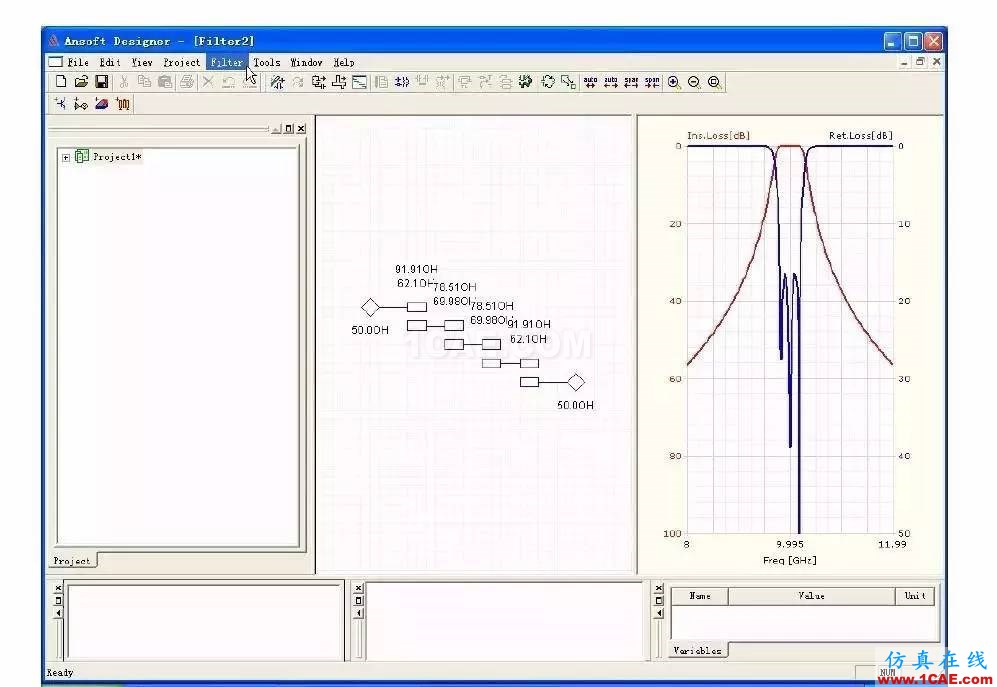Viewport: 997px width, 687px height.
Task: Open the File menu
Action: tap(78, 62)
